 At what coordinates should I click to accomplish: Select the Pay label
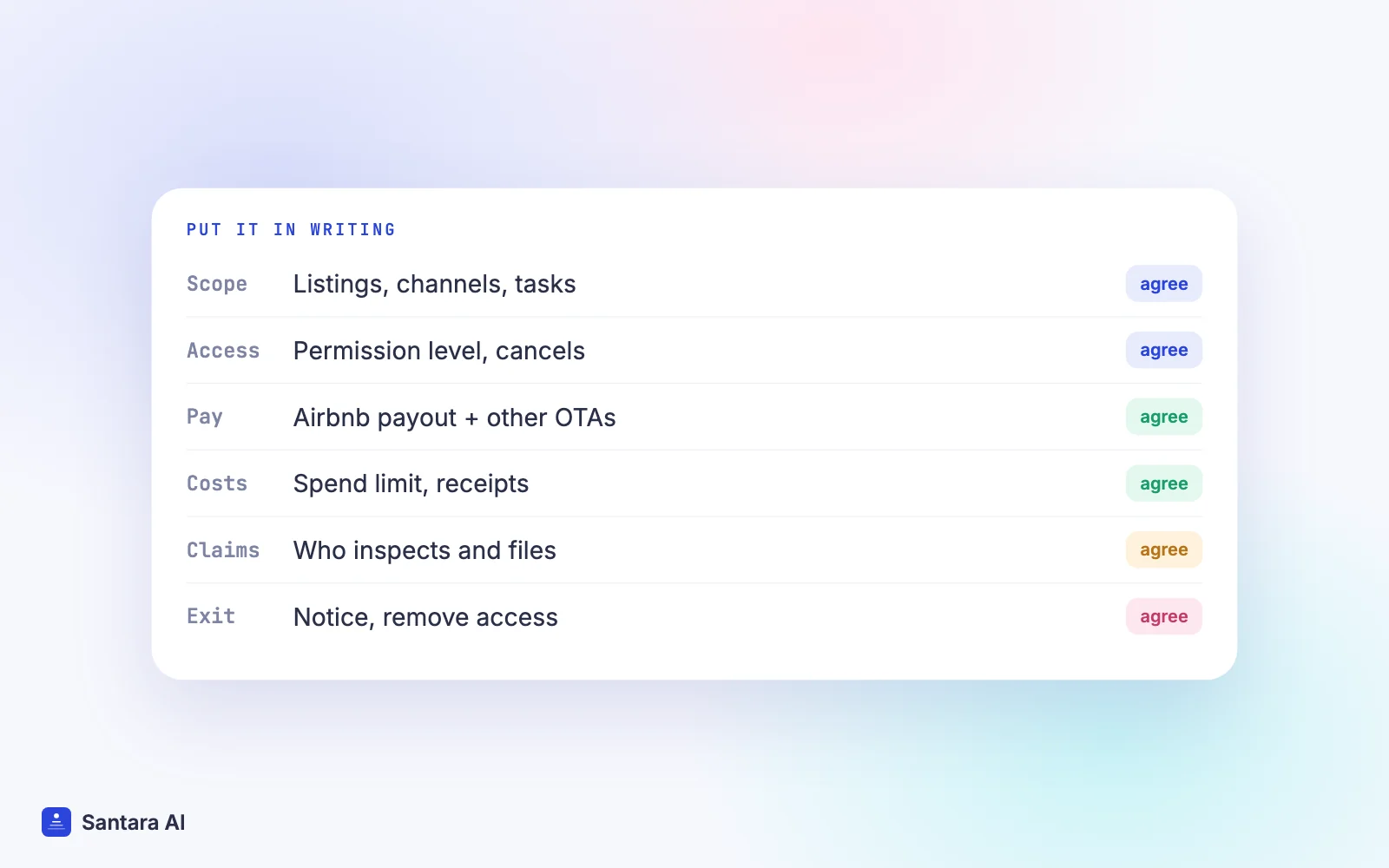click(x=205, y=418)
